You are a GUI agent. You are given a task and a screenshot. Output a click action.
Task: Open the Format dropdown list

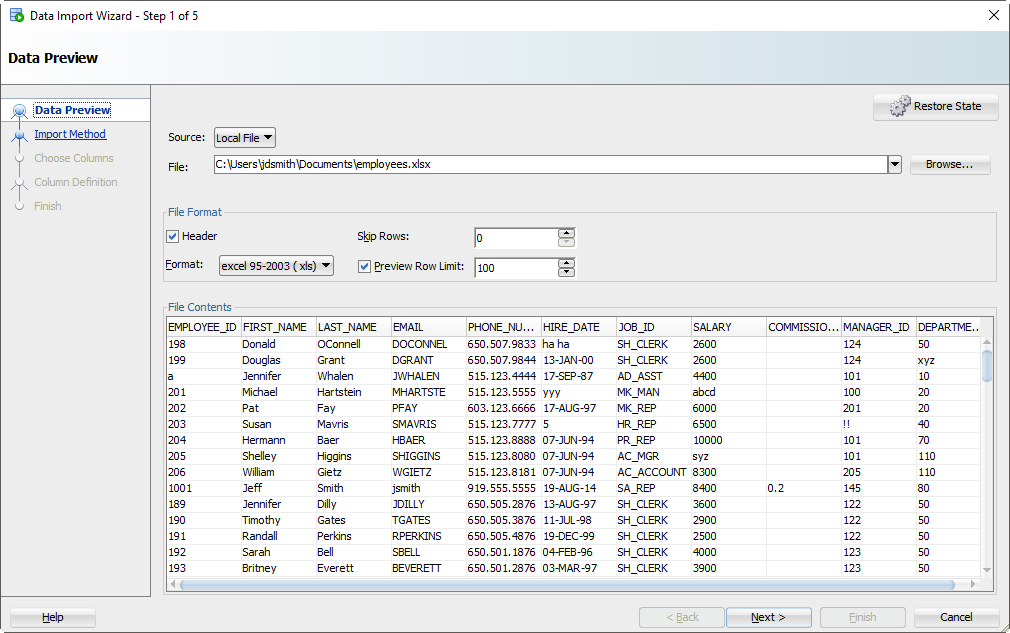276,266
